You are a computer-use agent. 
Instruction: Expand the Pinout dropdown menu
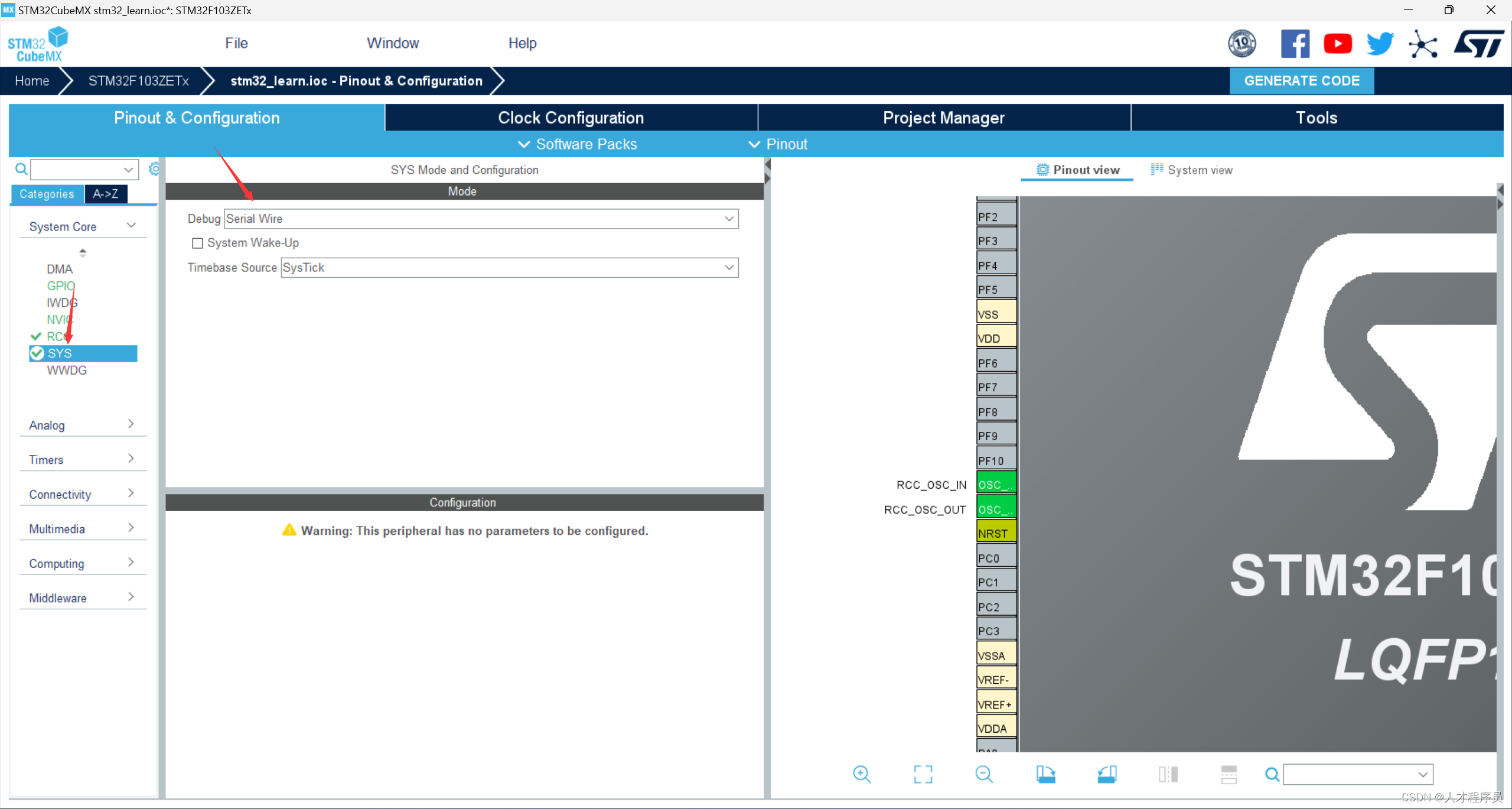point(777,144)
